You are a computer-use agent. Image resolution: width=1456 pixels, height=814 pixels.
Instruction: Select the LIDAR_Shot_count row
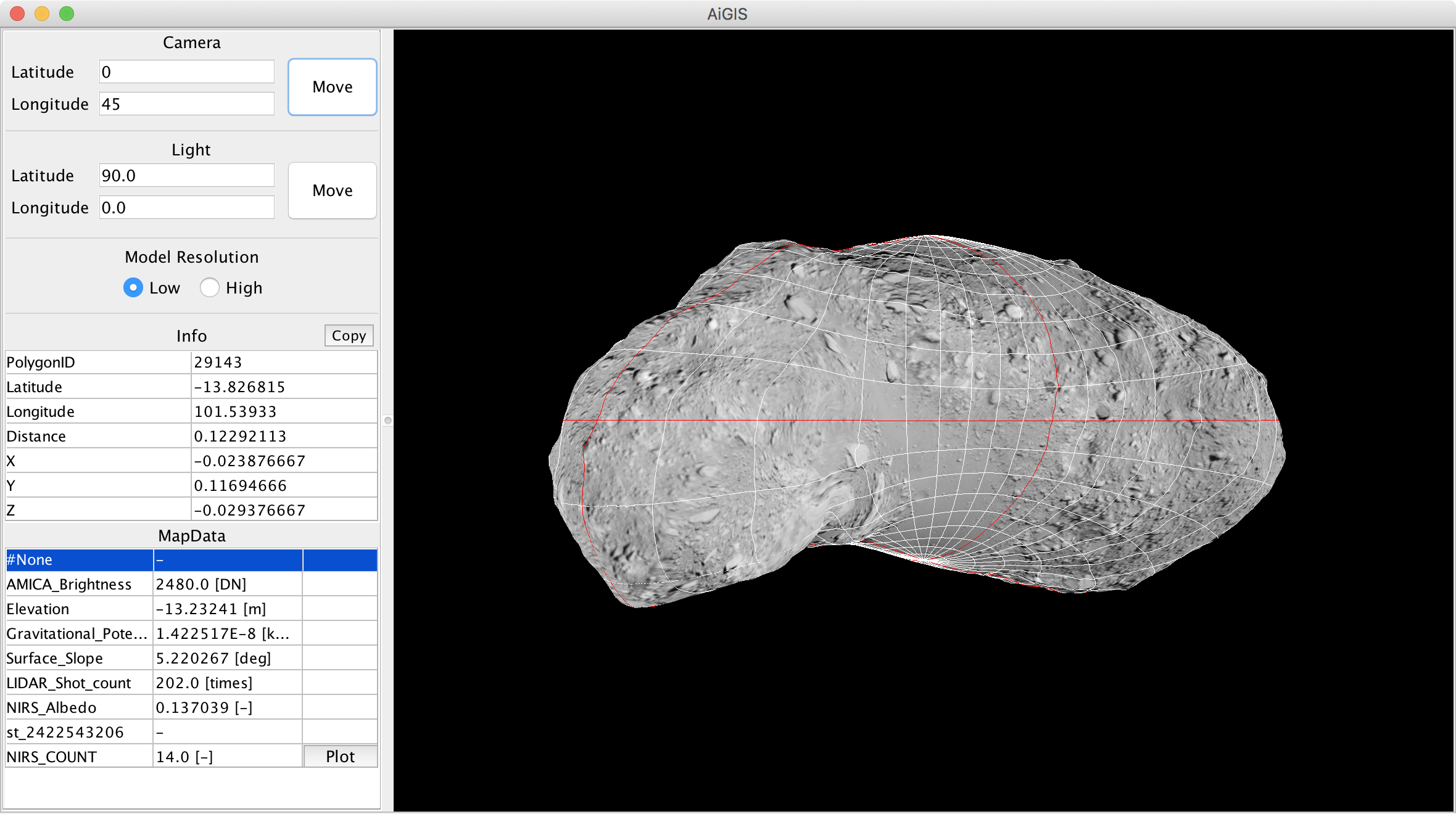[79, 683]
